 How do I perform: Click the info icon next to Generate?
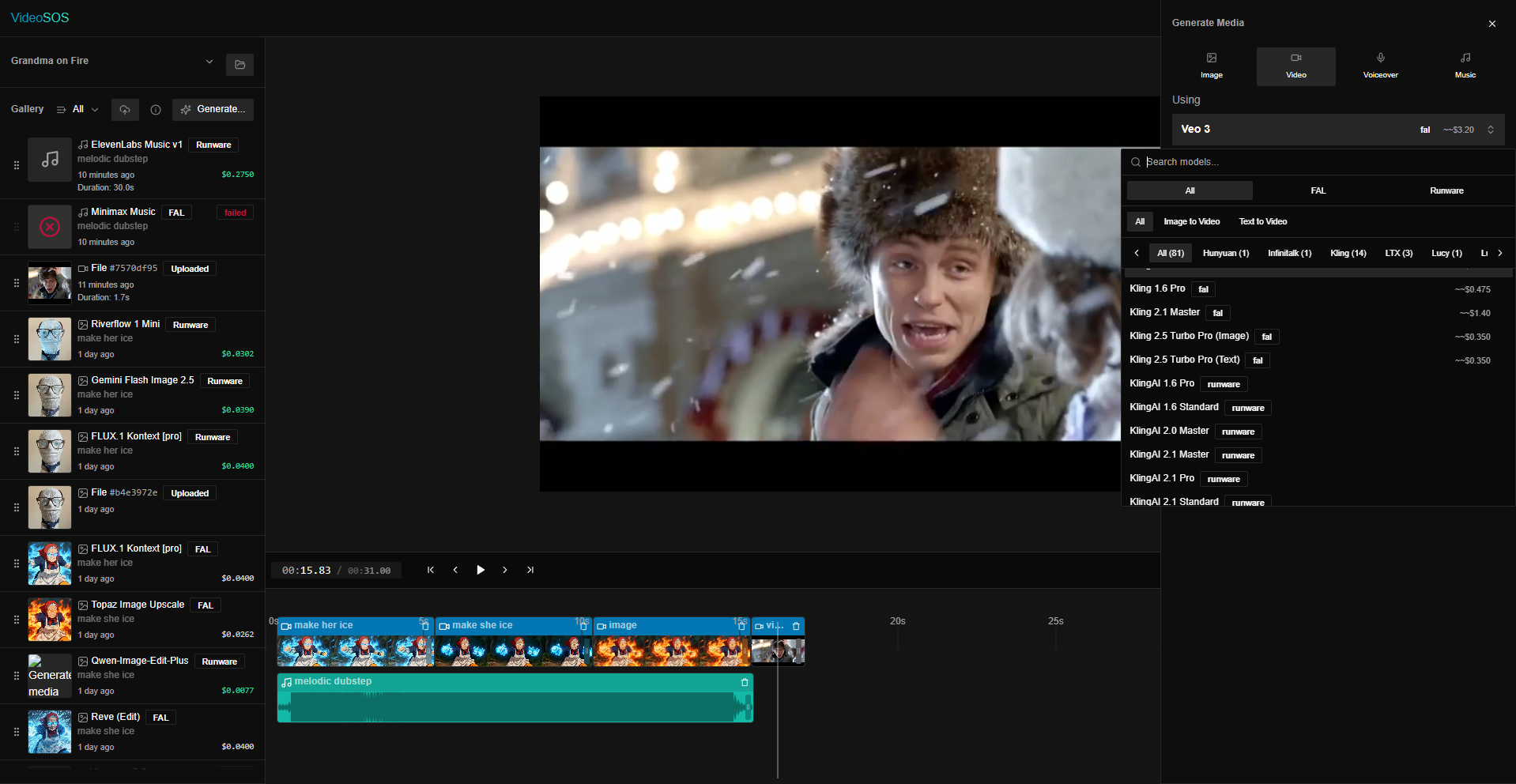155,110
